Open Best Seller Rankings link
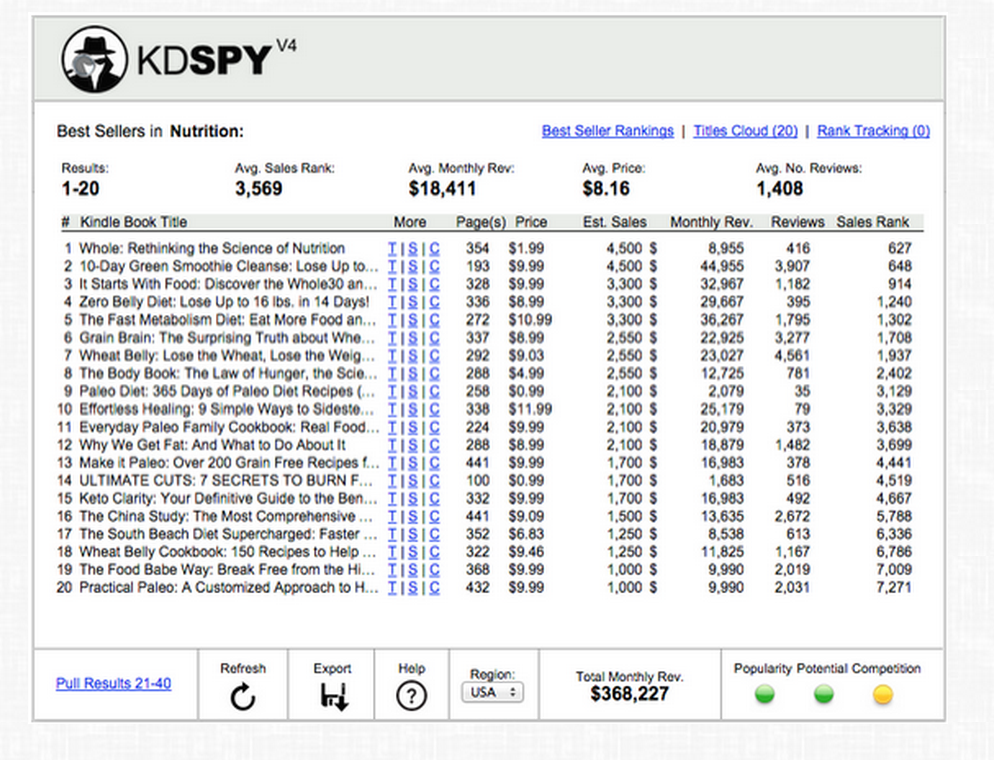The width and height of the screenshot is (994, 760). [607, 131]
